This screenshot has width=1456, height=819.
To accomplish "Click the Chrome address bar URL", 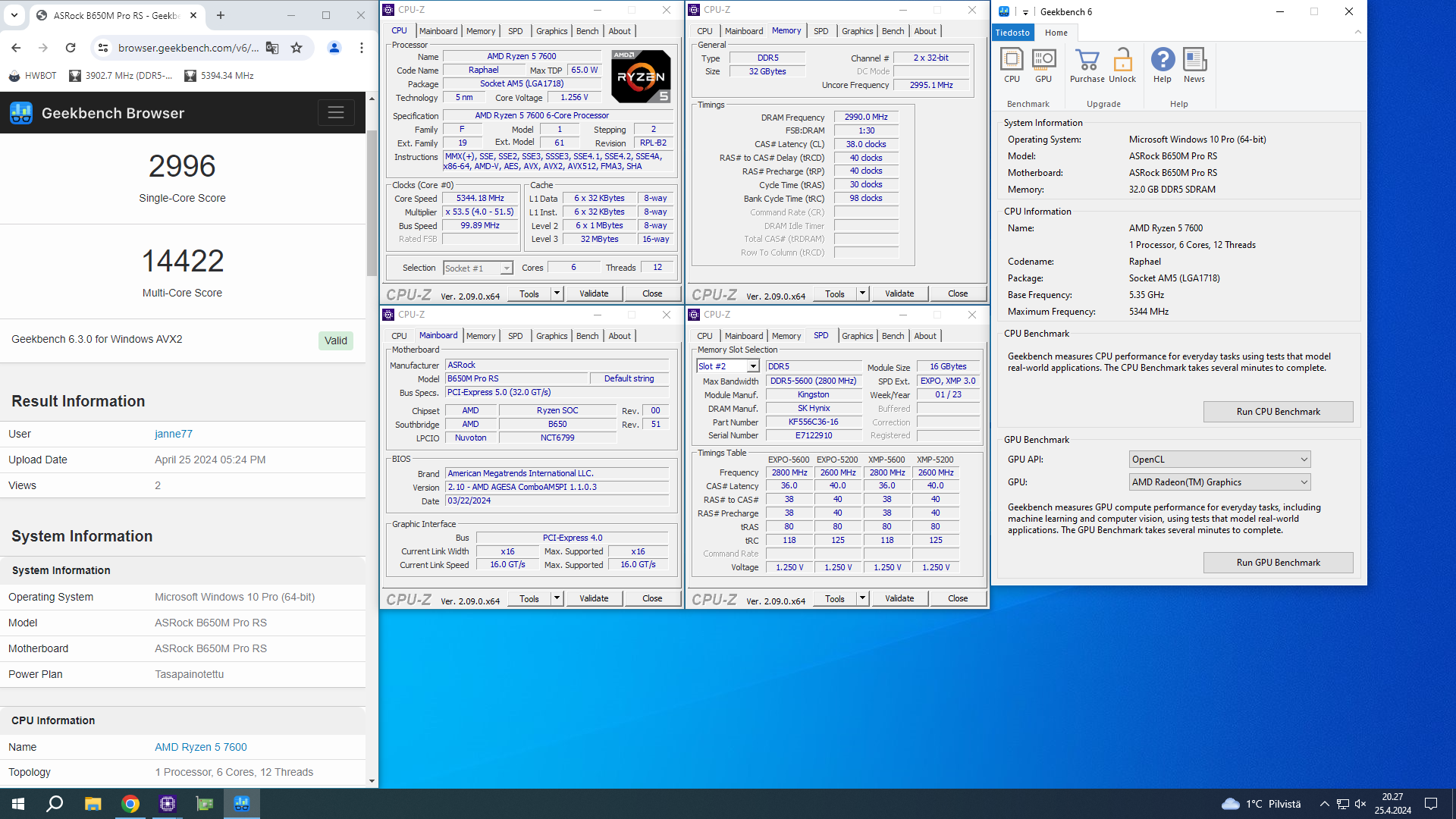I will (187, 48).
